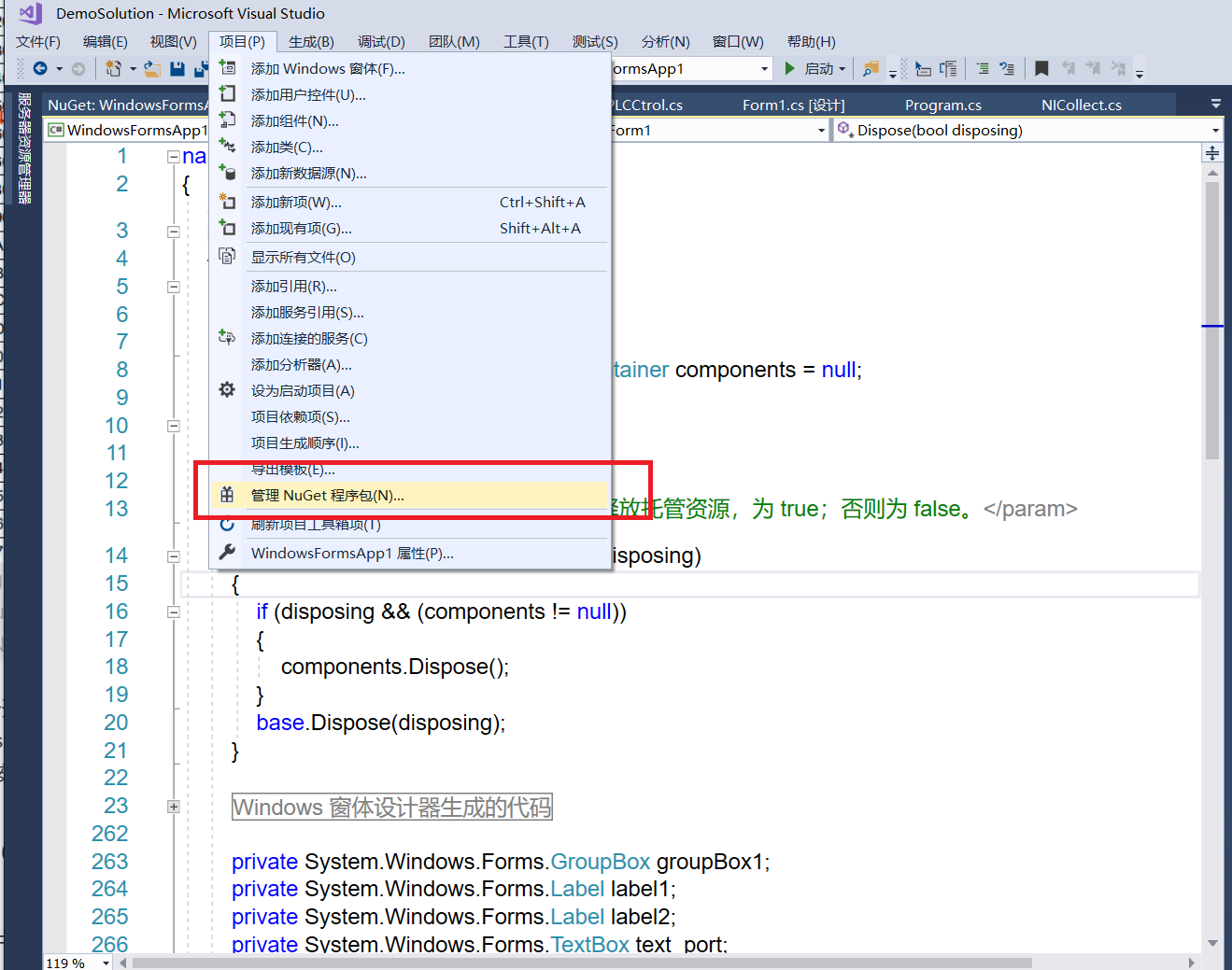The width and height of the screenshot is (1232, 970).
Task: Click the NuGet package gift icon
Action: tap(227, 495)
